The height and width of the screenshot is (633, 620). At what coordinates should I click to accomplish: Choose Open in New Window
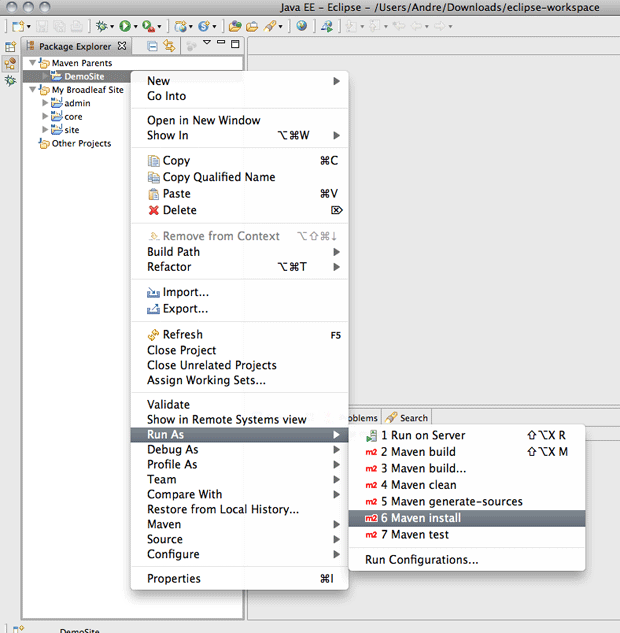240,120
